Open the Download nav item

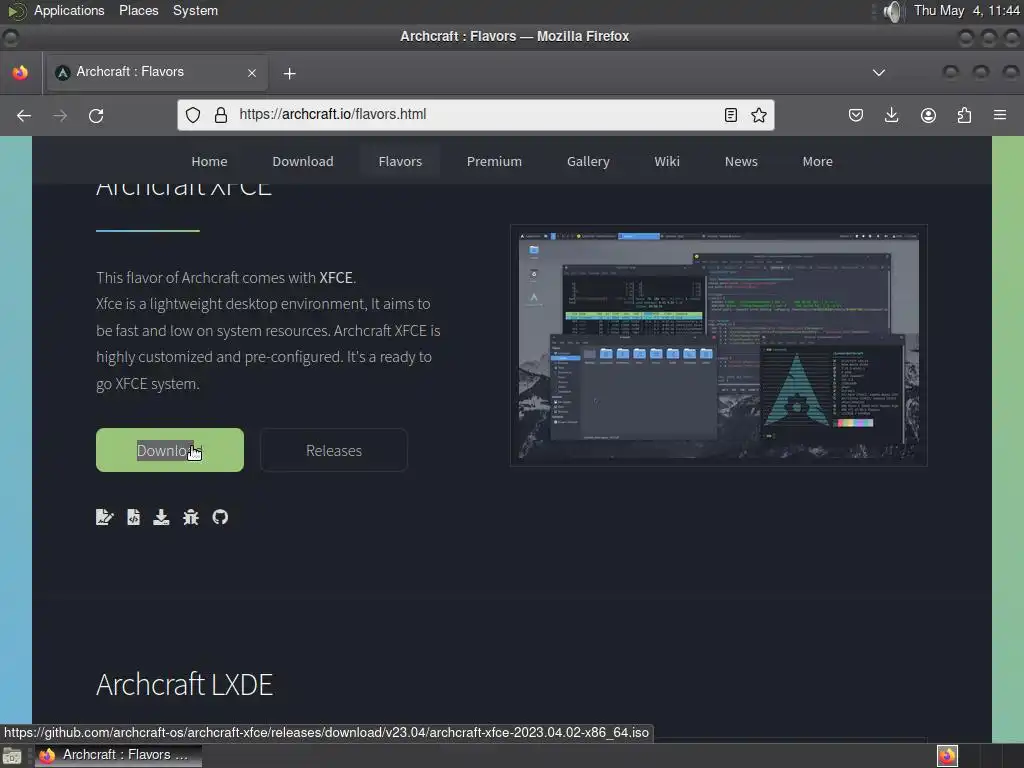[x=303, y=161]
